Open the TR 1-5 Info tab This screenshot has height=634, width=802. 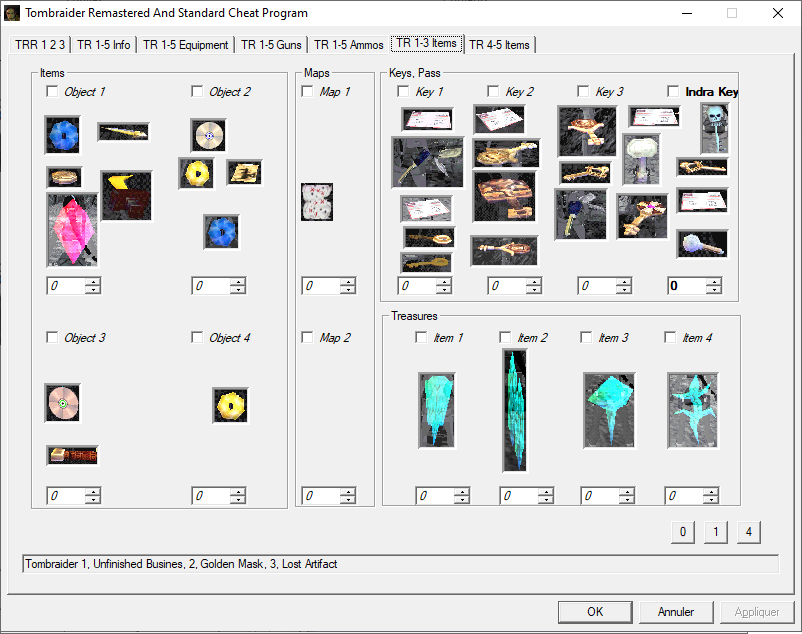[104, 45]
